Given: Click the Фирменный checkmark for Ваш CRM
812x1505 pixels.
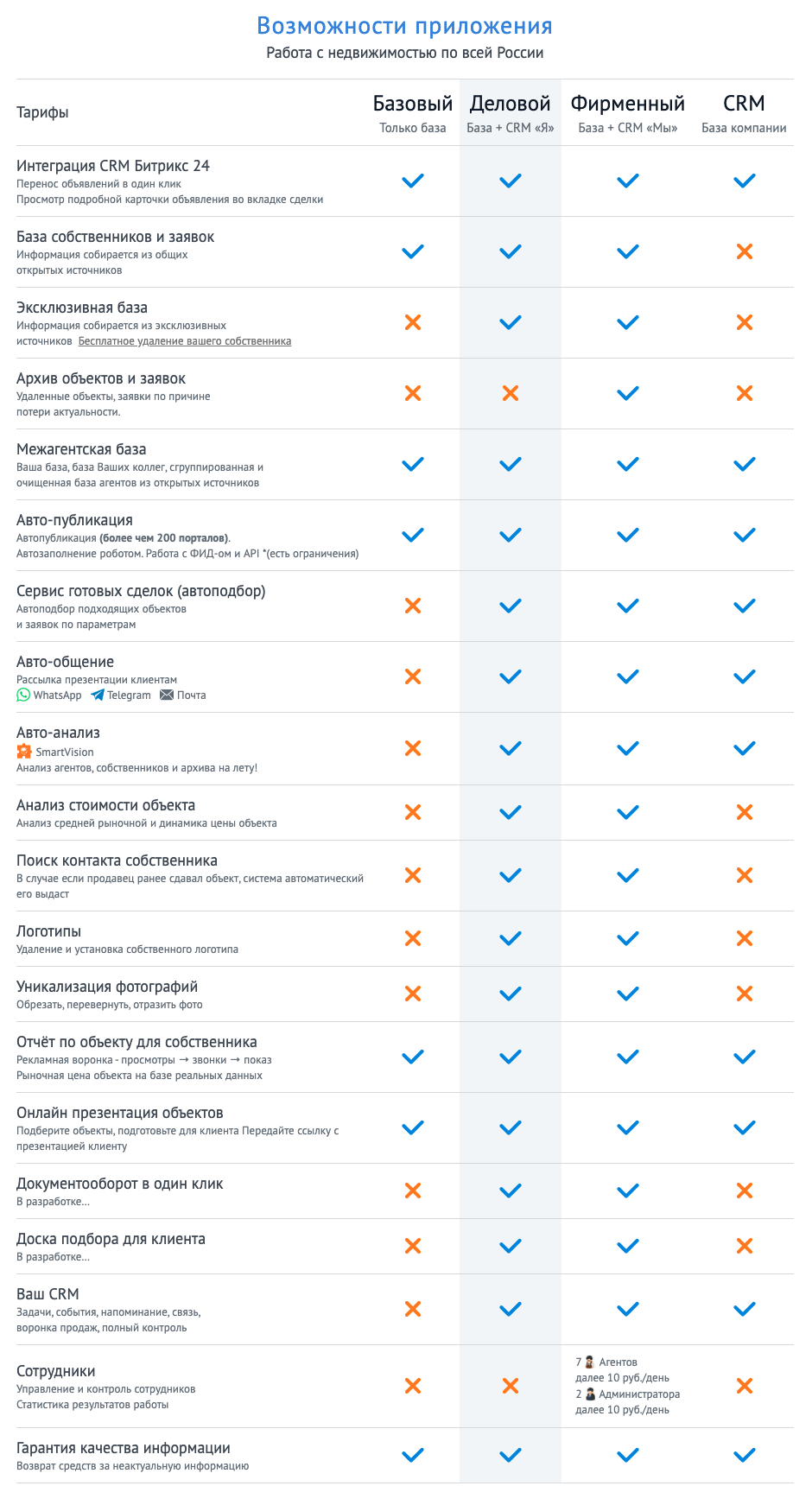Looking at the screenshot, I should pos(628,1309).
